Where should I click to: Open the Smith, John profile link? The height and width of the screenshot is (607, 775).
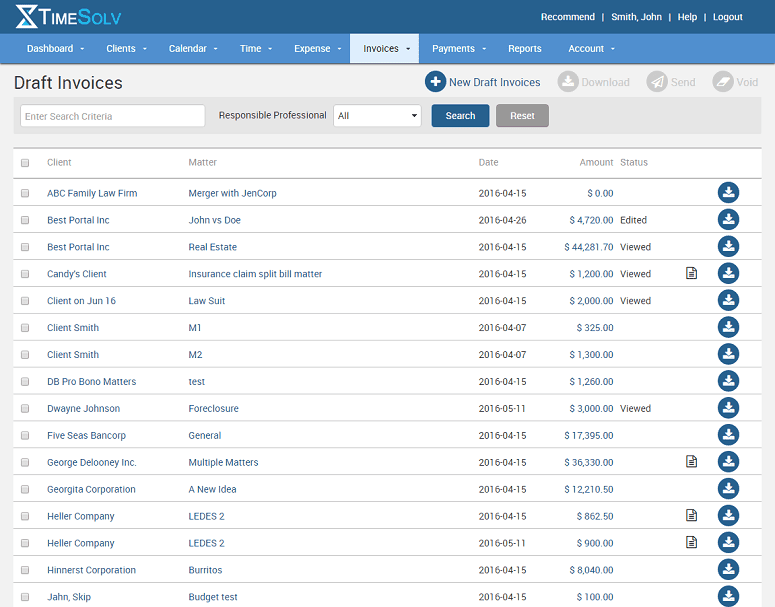[x=636, y=17]
